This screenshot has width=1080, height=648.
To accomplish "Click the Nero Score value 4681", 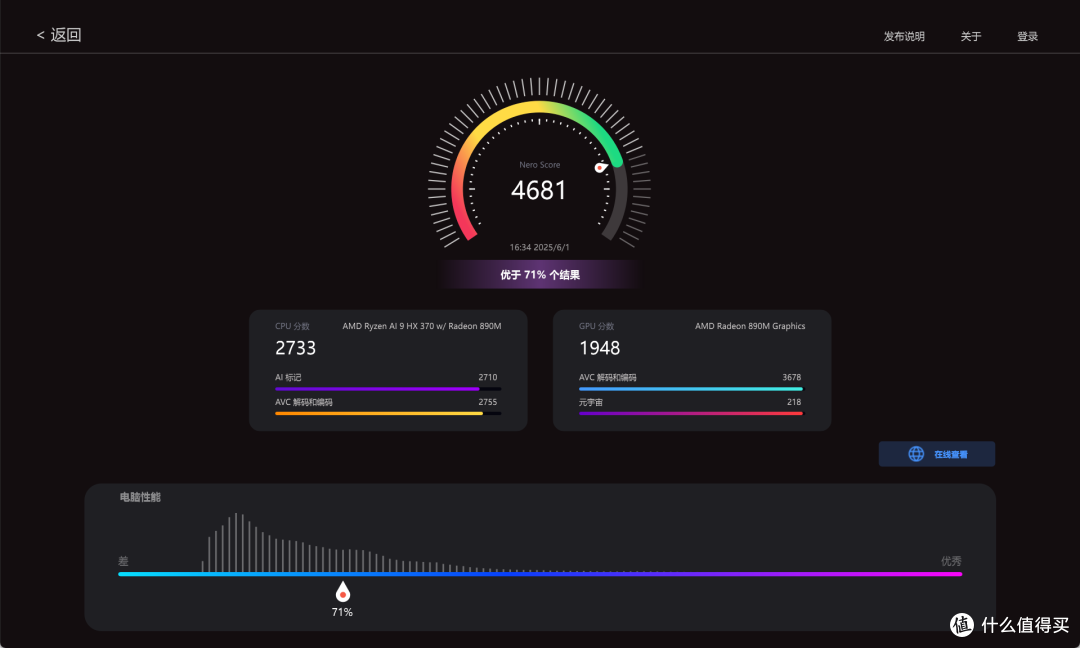I will [x=539, y=190].
